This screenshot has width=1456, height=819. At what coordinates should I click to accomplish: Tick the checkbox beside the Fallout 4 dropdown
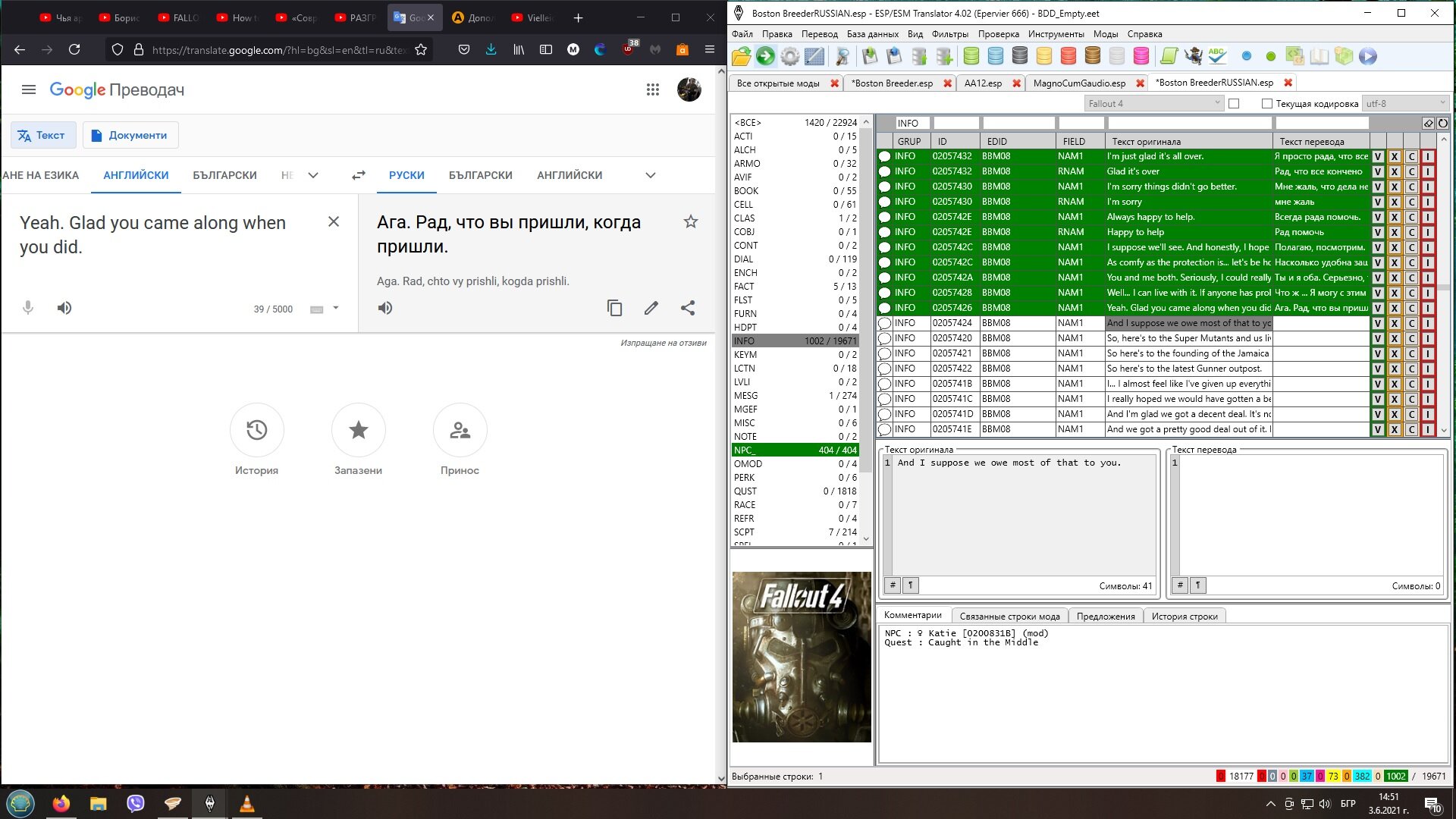1234,104
